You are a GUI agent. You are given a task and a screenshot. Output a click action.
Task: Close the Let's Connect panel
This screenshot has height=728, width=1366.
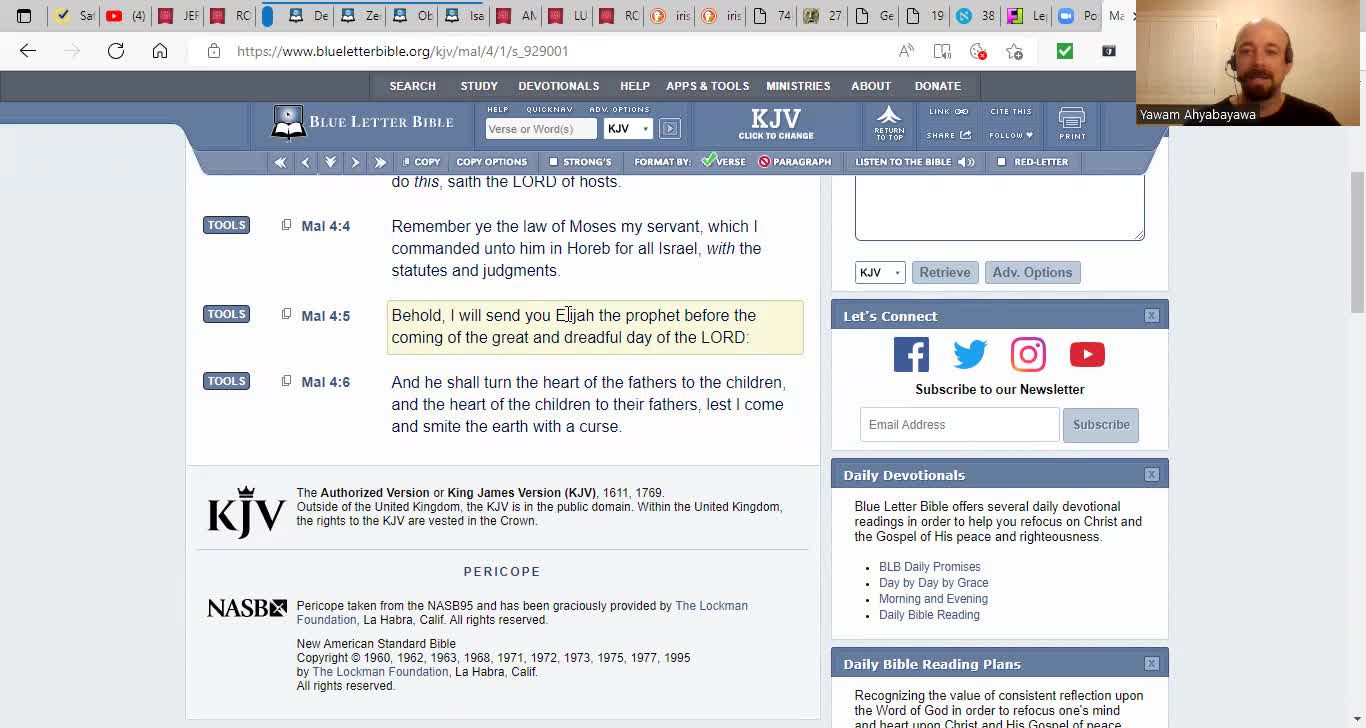(x=1152, y=315)
